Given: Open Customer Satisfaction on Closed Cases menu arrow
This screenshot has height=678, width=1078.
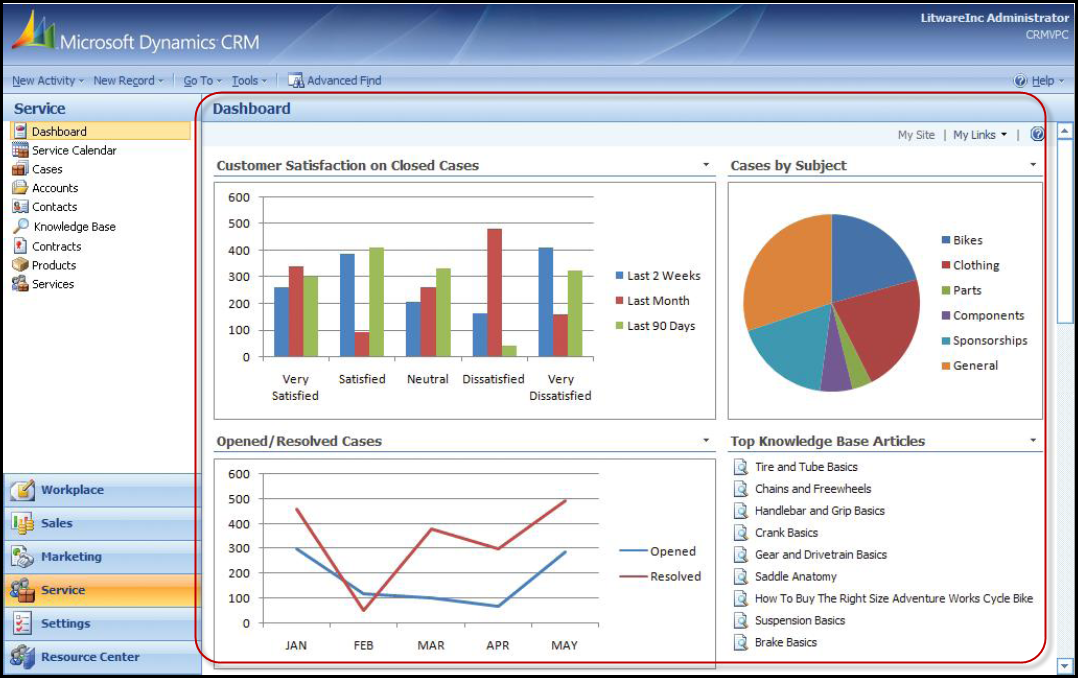Looking at the screenshot, I should coord(706,165).
